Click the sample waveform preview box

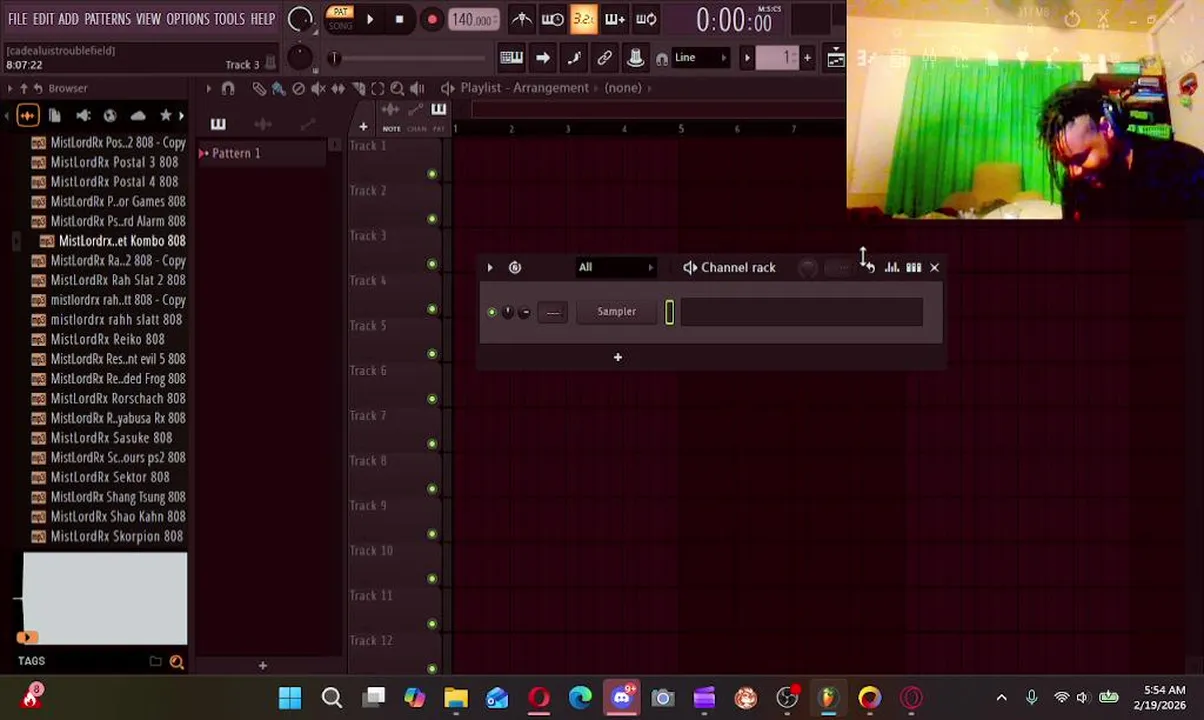point(105,598)
